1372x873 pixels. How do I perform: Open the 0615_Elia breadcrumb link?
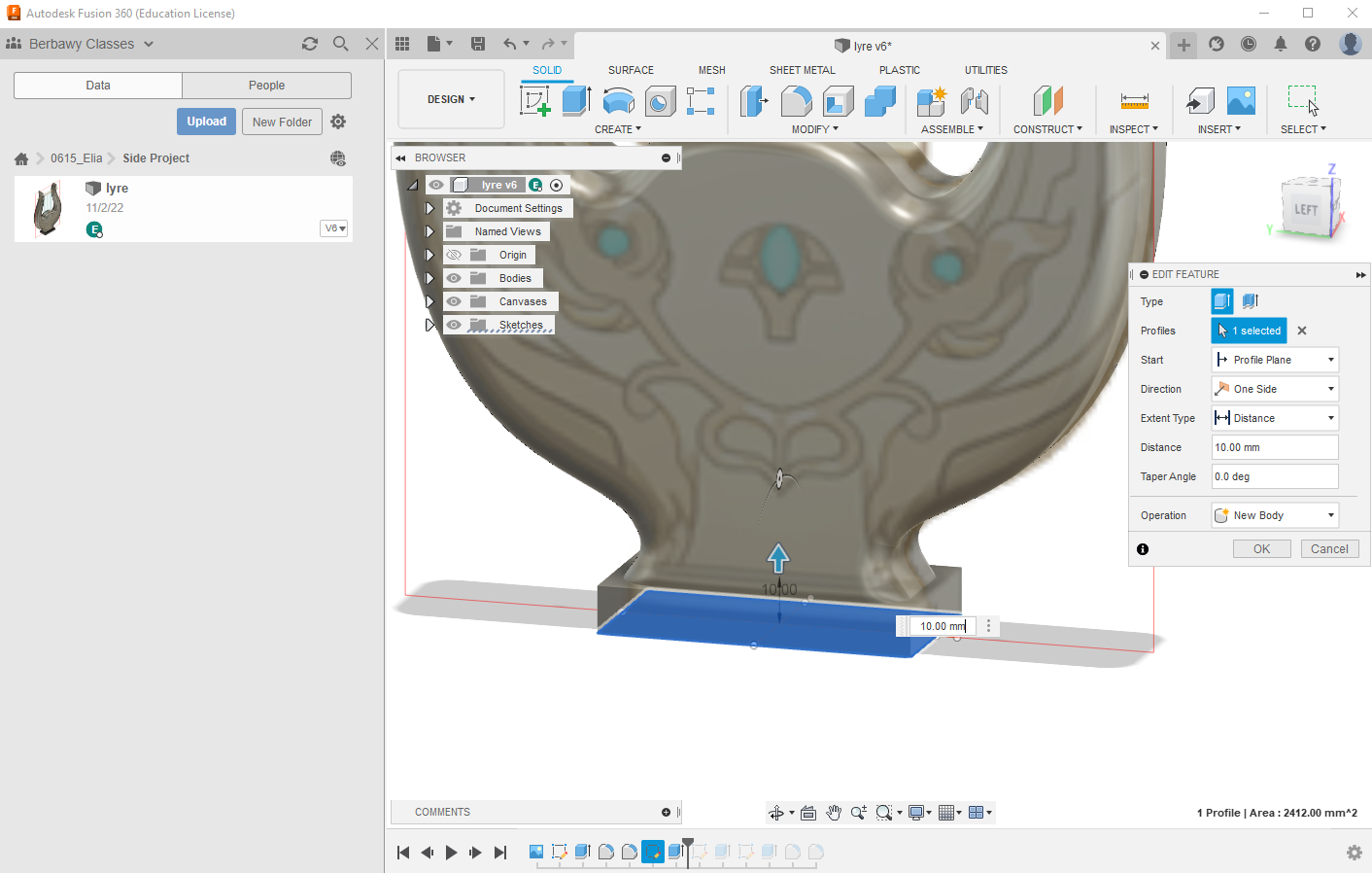77,158
